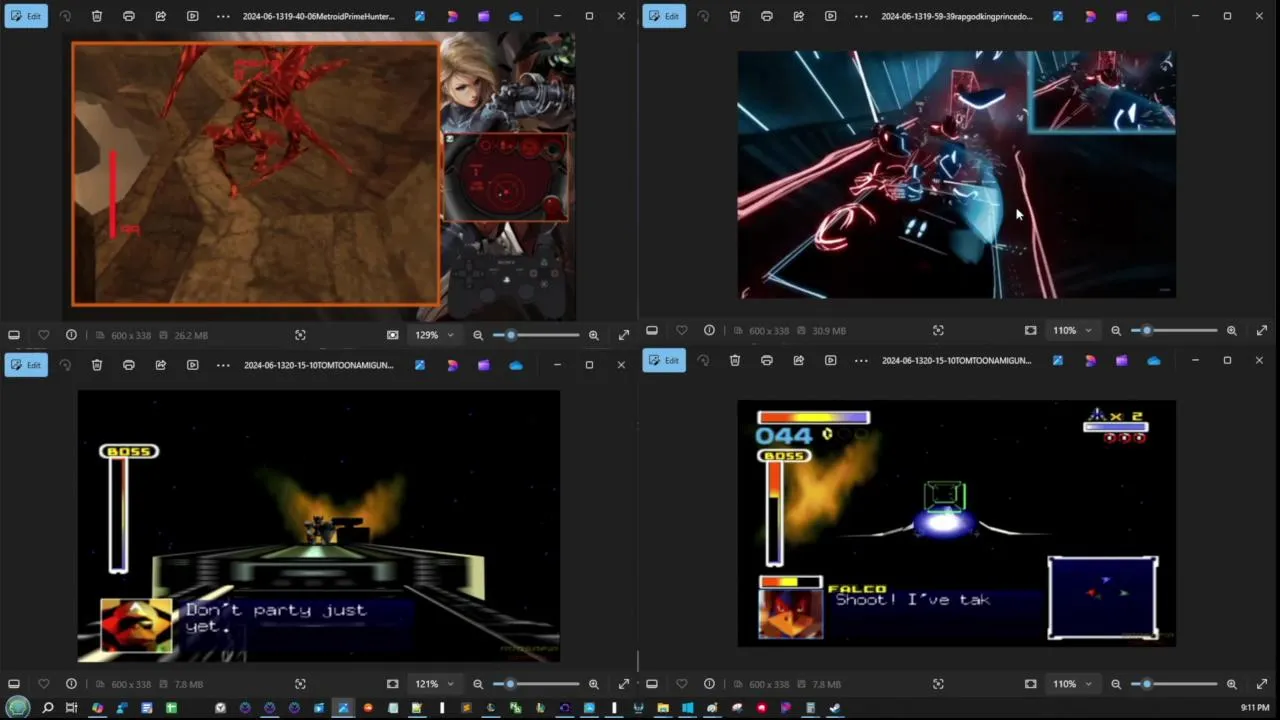Screen dimensions: 1280x720
Task: Zoom out in the 121% window
Action: (x=478, y=684)
